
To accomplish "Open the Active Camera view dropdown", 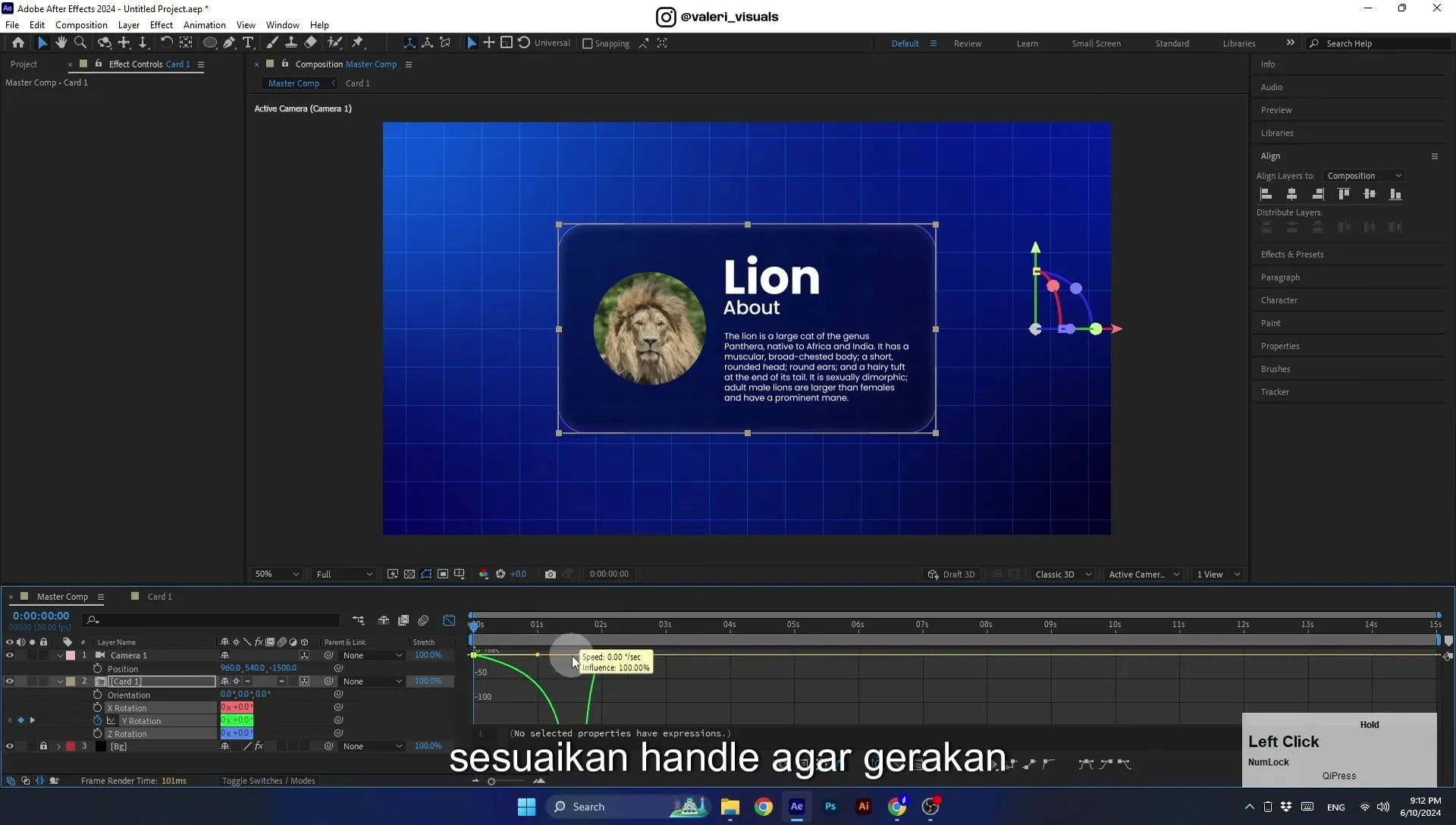I will pyautogui.click(x=1144, y=575).
